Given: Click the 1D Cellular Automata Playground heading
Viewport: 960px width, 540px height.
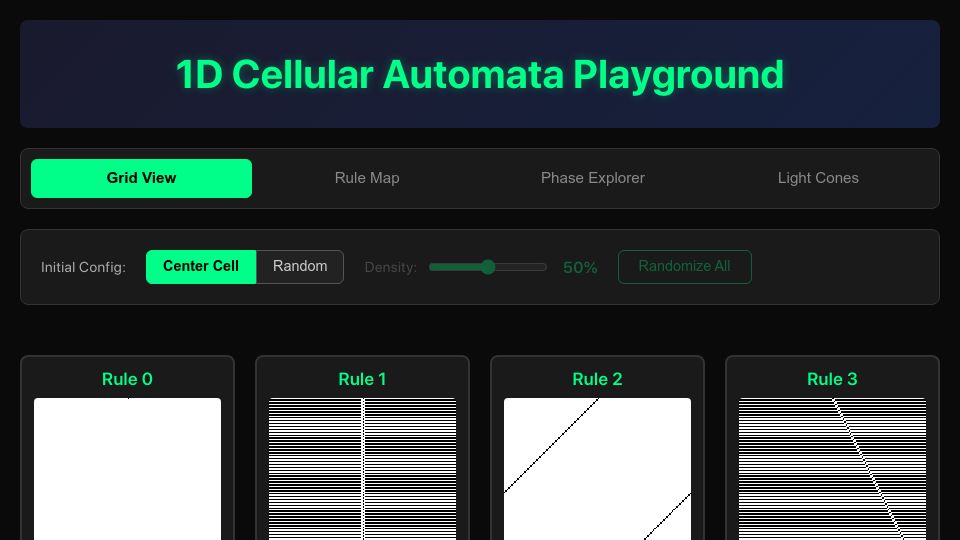Looking at the screenshot, I should (480, 75).
